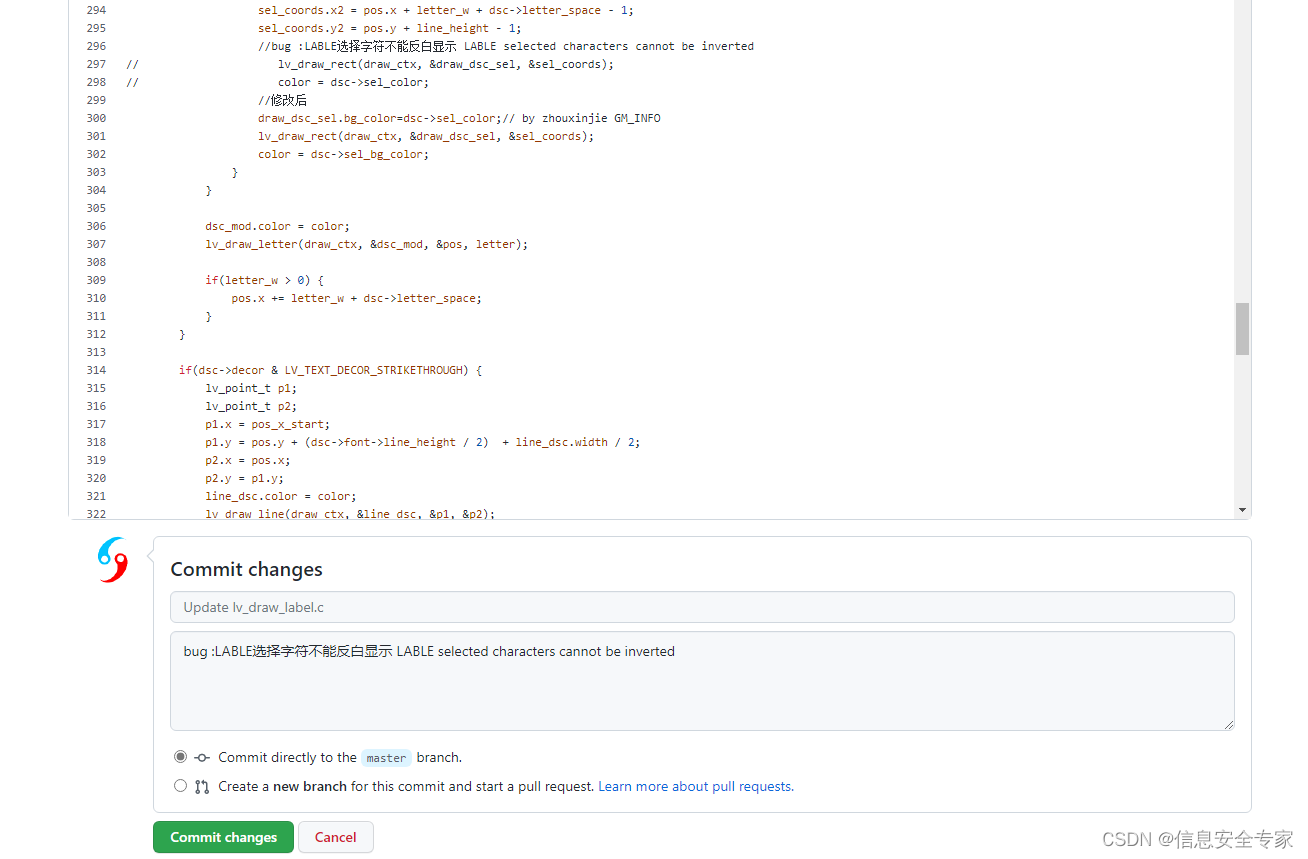Select "Create a new branch for this commit"

coord(180,785)
